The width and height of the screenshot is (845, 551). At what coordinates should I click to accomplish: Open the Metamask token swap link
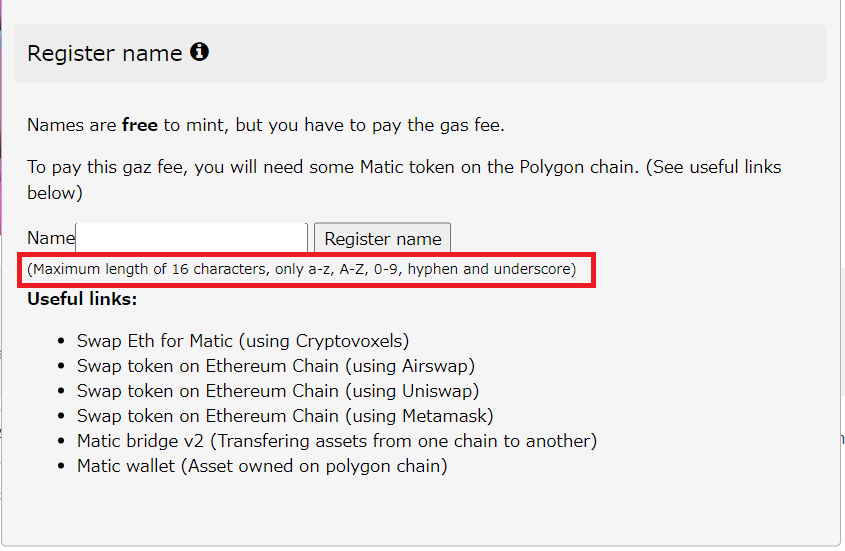285,416
